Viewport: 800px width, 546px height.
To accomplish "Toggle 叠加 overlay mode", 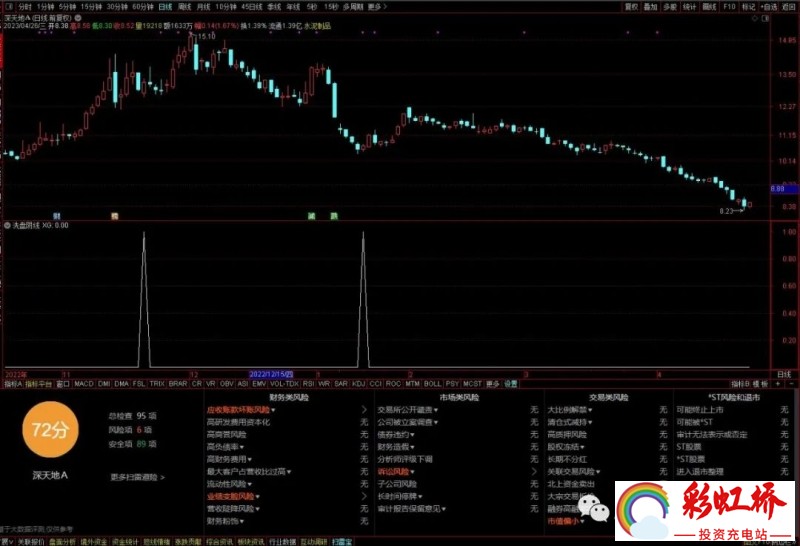I will pyautogui.click(x=651, y=6).
